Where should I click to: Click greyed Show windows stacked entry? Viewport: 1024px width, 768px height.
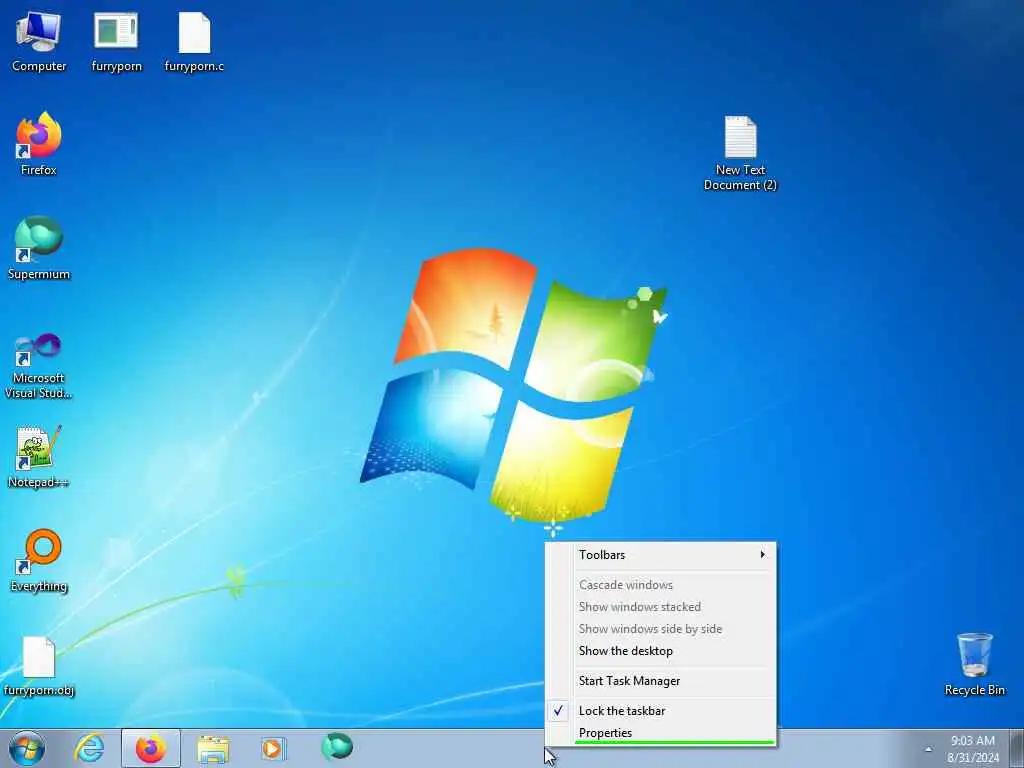(x=660, y=607)
